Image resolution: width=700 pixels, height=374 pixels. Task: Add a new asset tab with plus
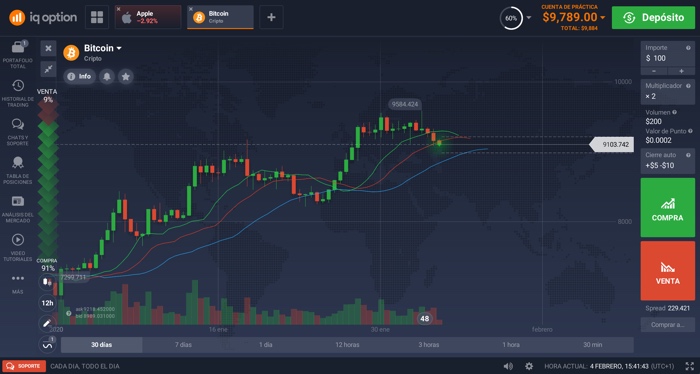coord(271,17)
